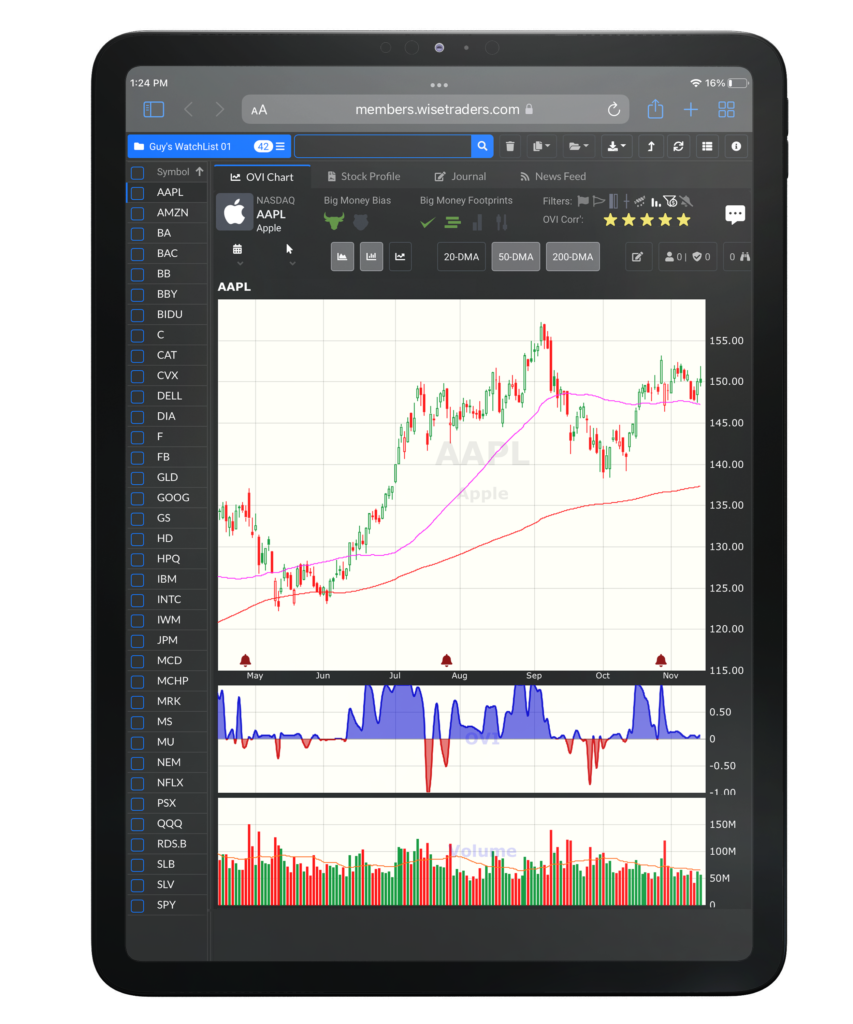This screenshot has width=853, height=1024.
Task: Click the muted bell filter icon
Action: click(x=686, y=201)
